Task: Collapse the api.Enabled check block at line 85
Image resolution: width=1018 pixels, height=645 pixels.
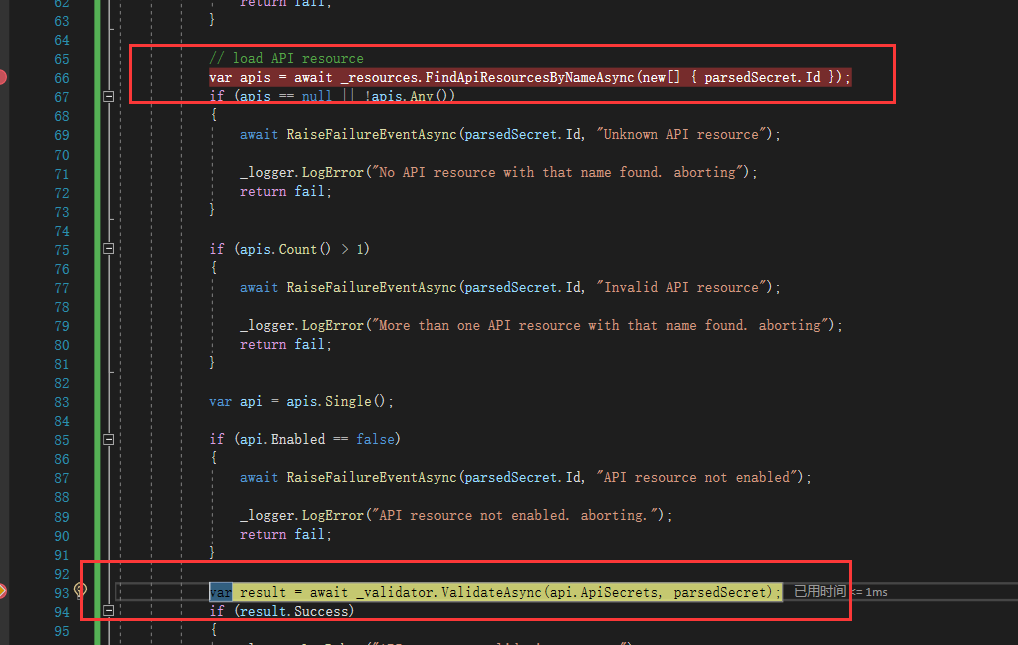Action: [108, 439]
